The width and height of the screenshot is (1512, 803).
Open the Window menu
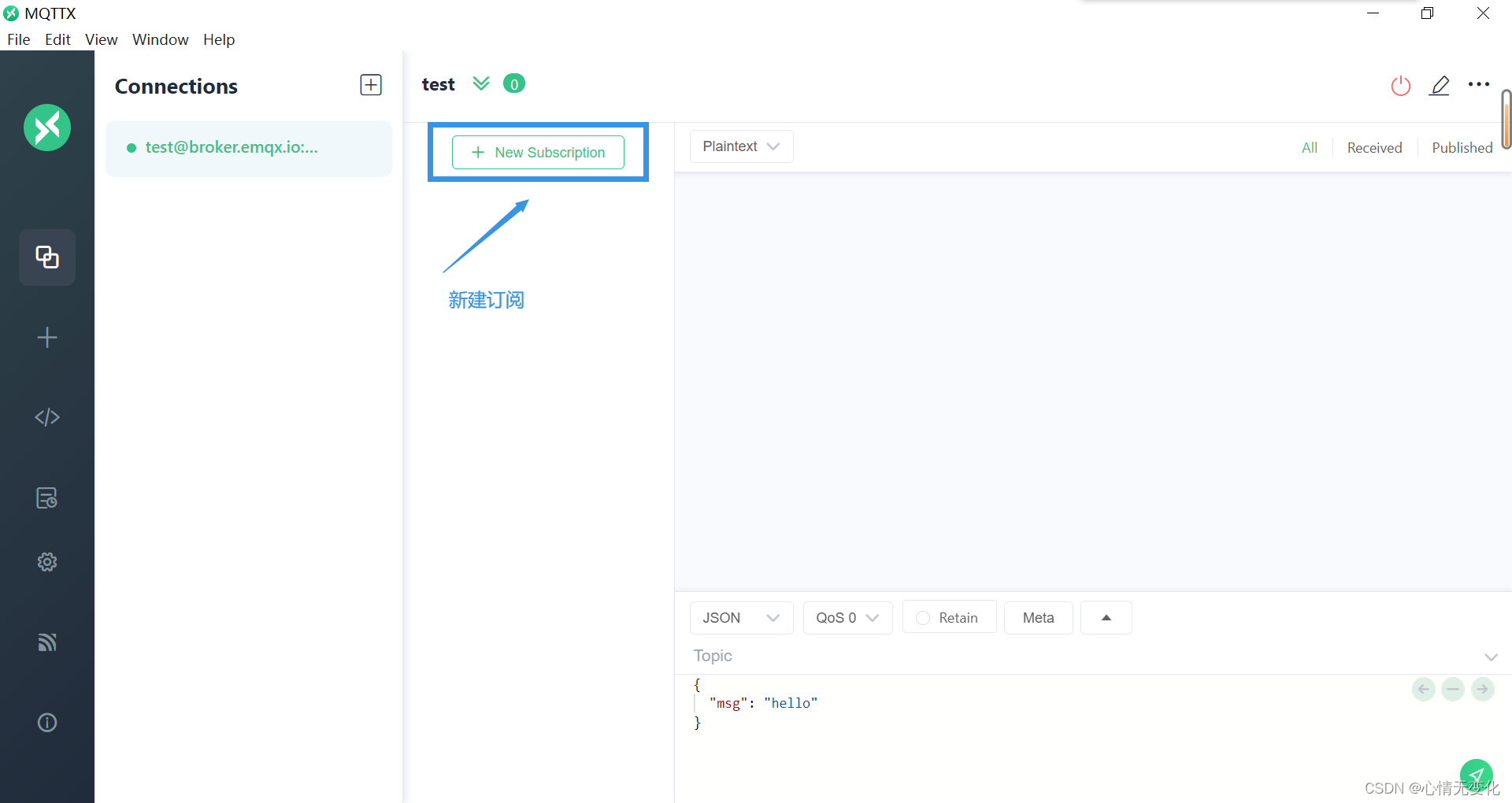161,39
